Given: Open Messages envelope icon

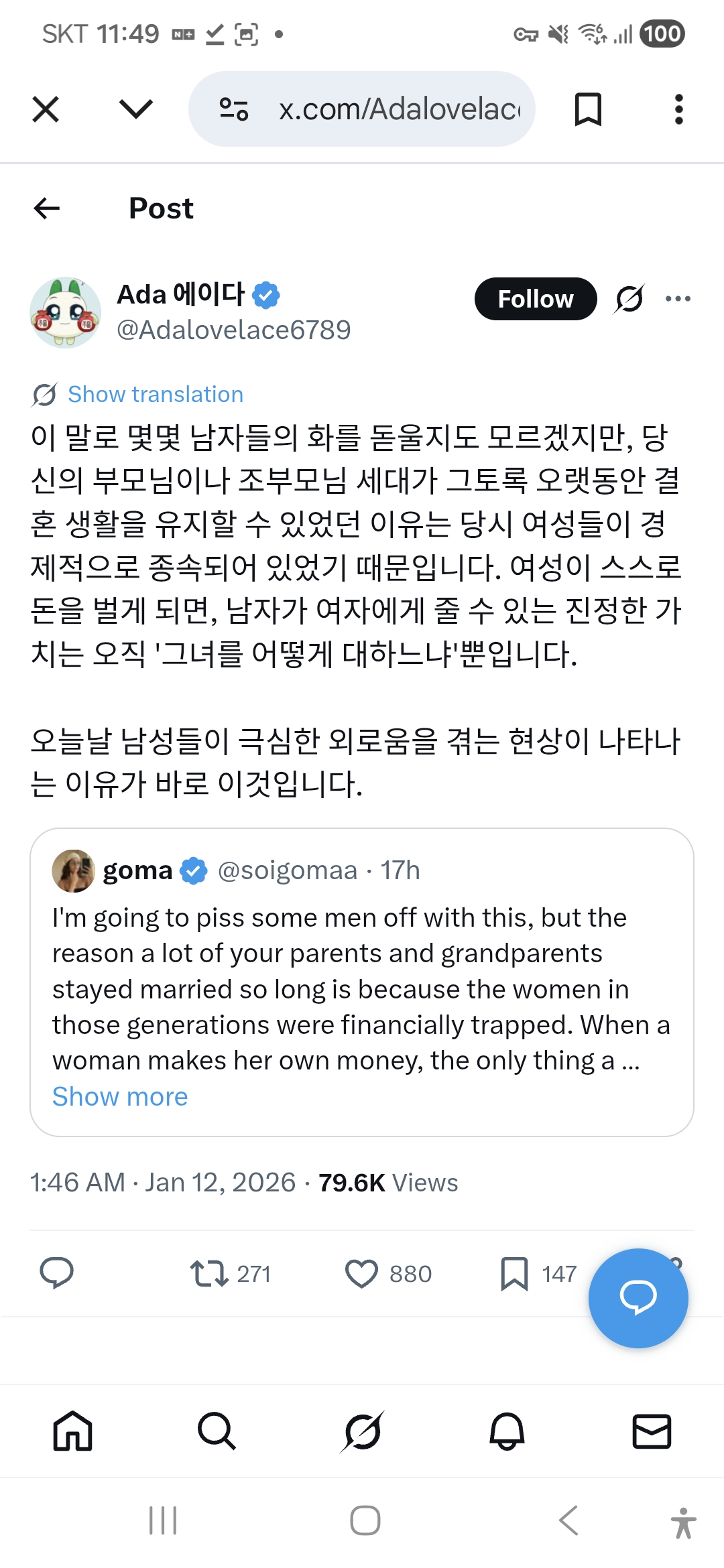Looking at the screenshot, I should 652,1431.
